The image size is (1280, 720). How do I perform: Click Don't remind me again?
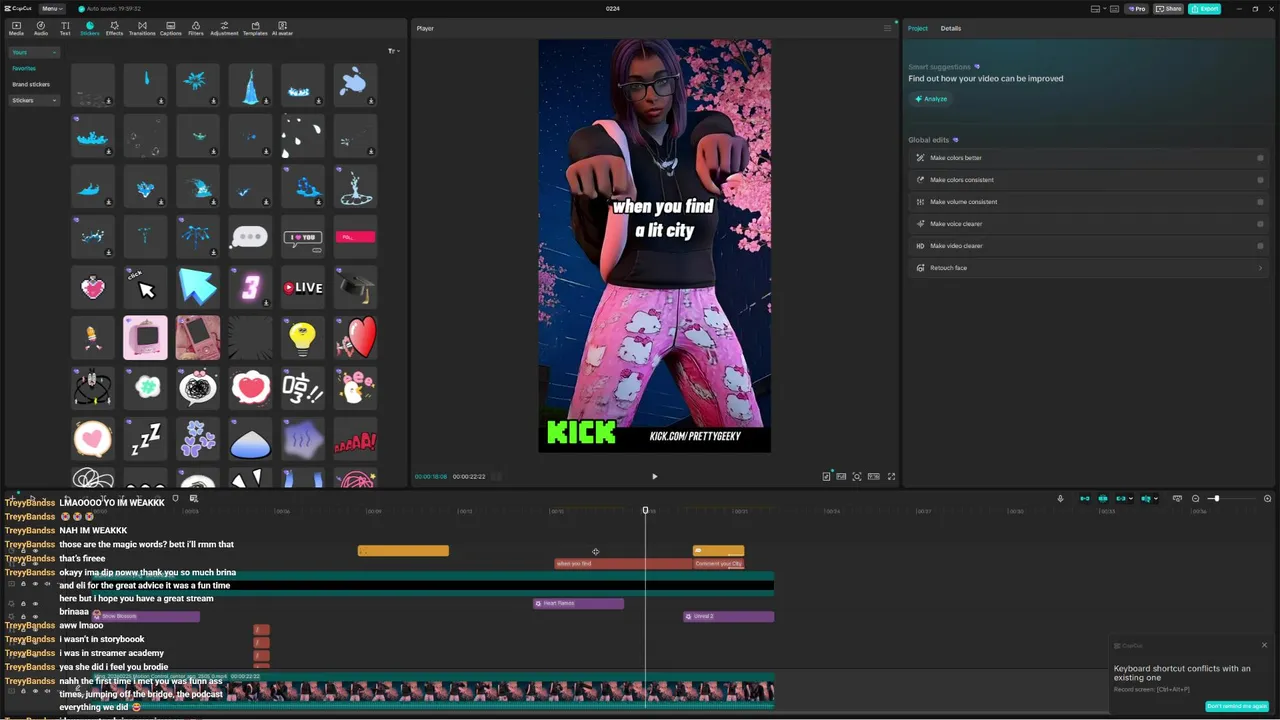coord(1237,706)
